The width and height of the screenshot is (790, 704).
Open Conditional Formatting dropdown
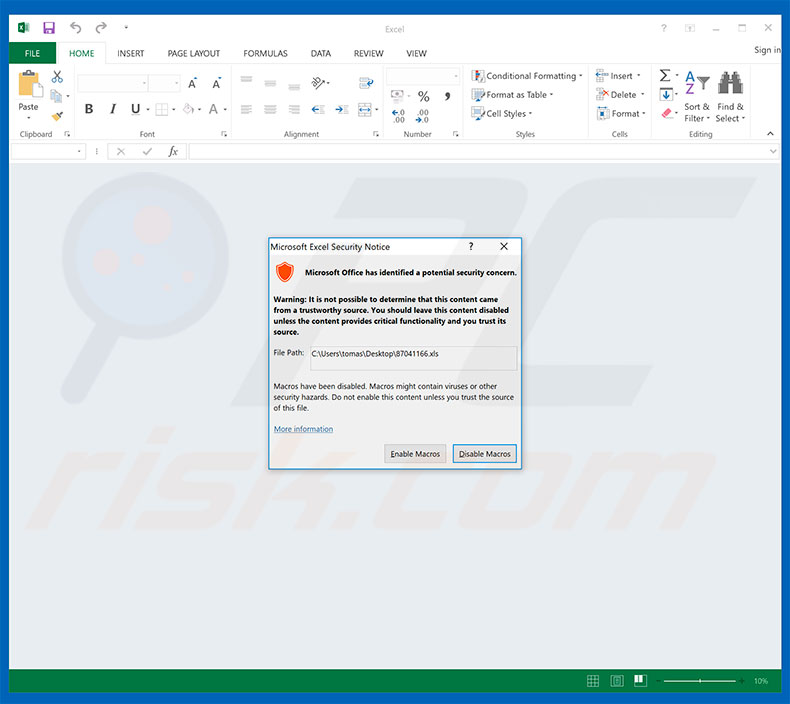pos(526,76)
